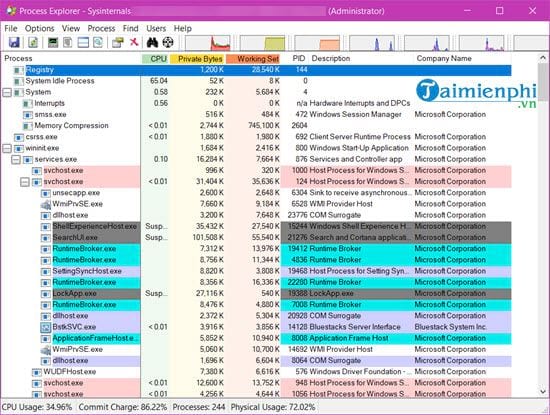Viewport: 550px width, 415px height.
Task: Open the process Properties toolbar icon
Action: pos(118,42)
